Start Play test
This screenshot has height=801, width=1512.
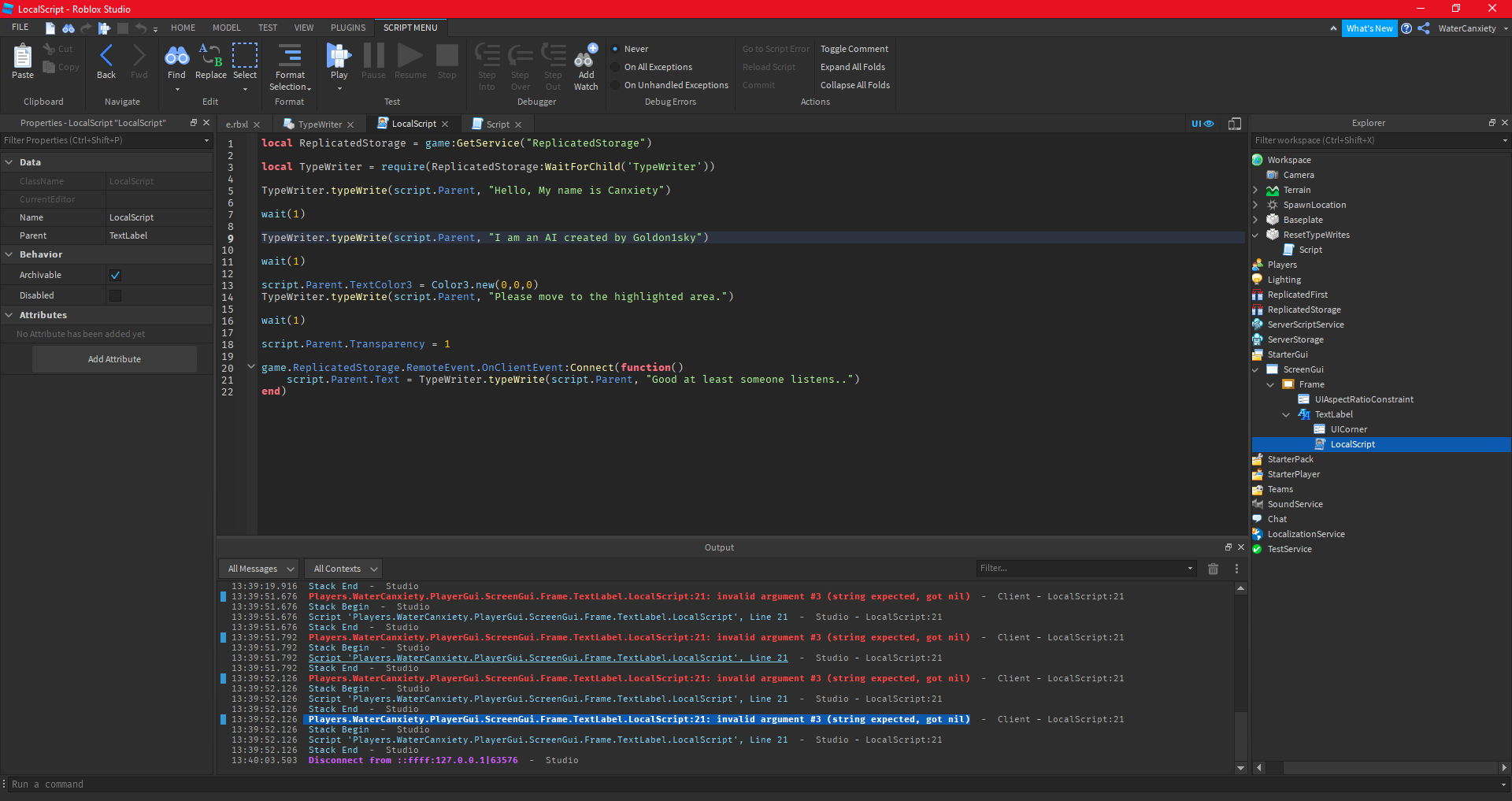coord(339,61)
